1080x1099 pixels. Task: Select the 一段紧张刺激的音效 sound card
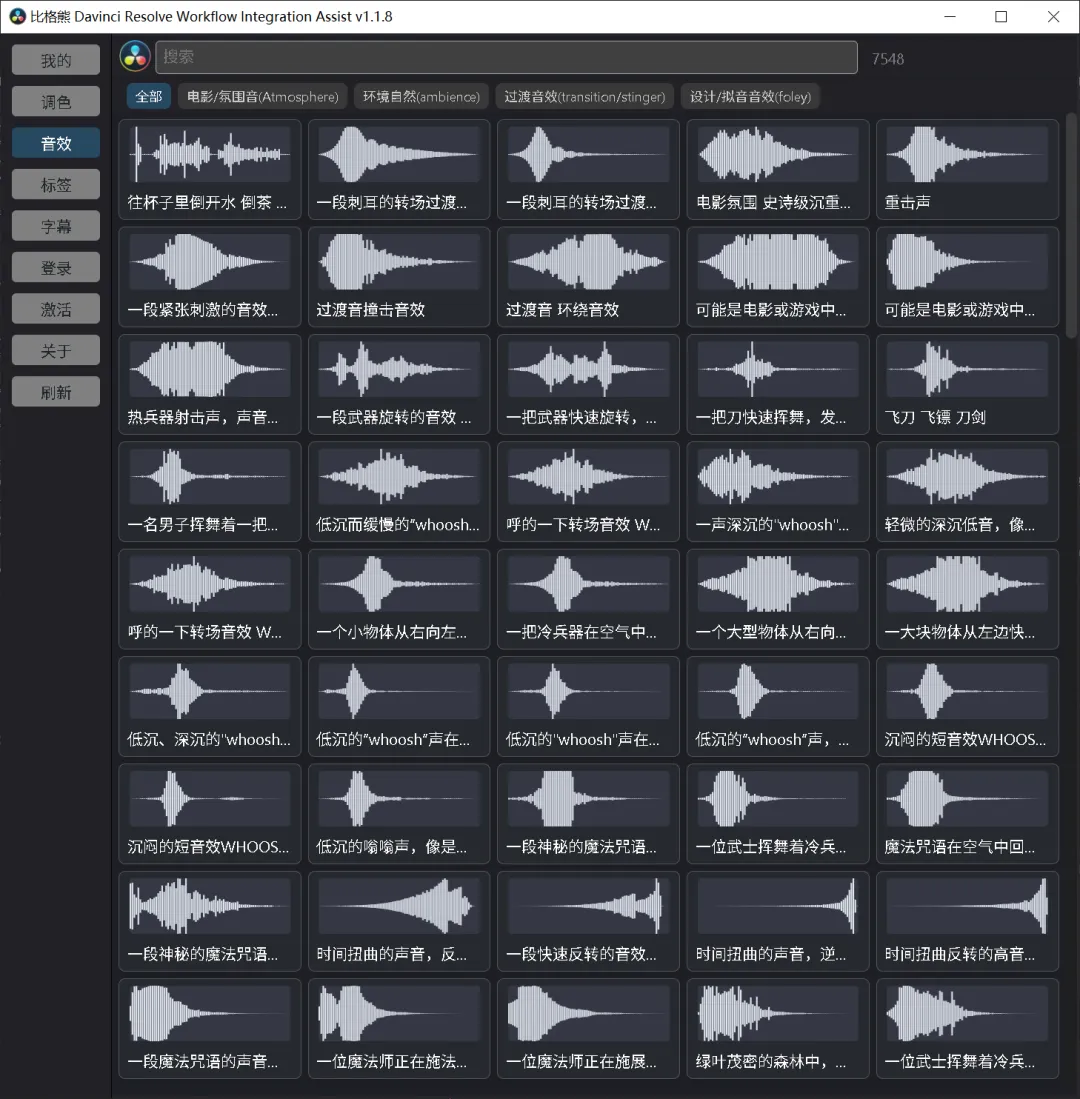210,277
